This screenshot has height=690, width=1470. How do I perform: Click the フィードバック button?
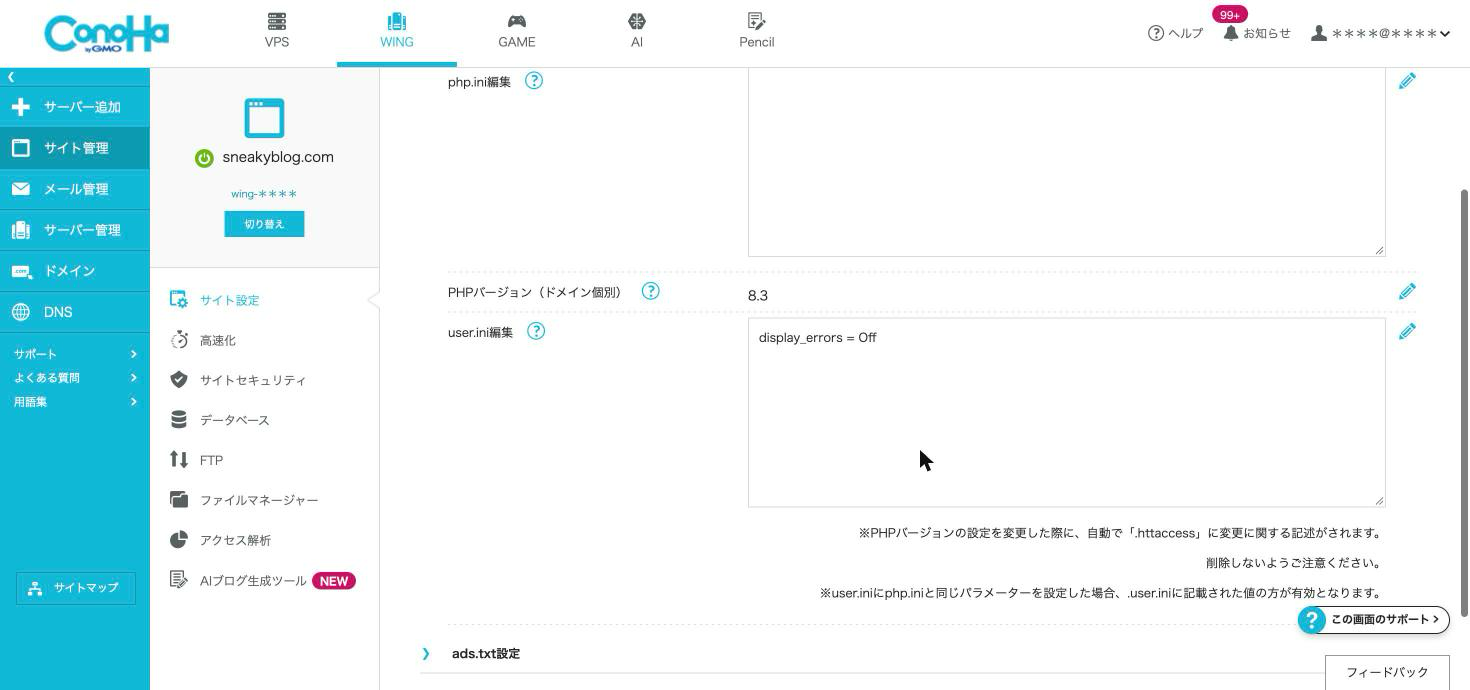(x=1387, y=673)
